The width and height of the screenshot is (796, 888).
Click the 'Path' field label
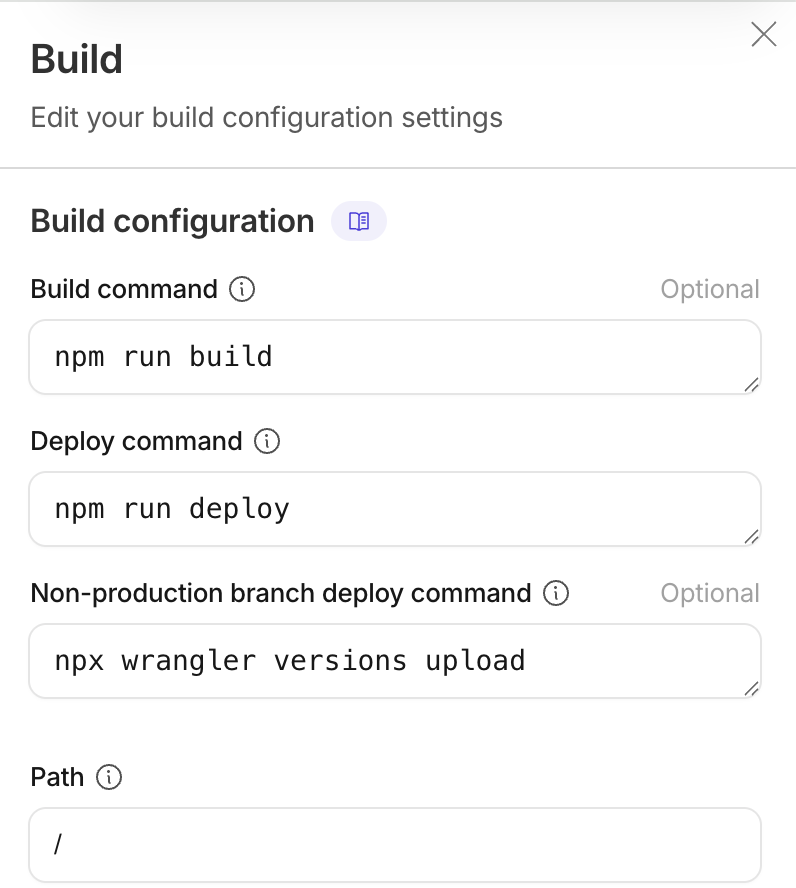[x=58, y=777]
